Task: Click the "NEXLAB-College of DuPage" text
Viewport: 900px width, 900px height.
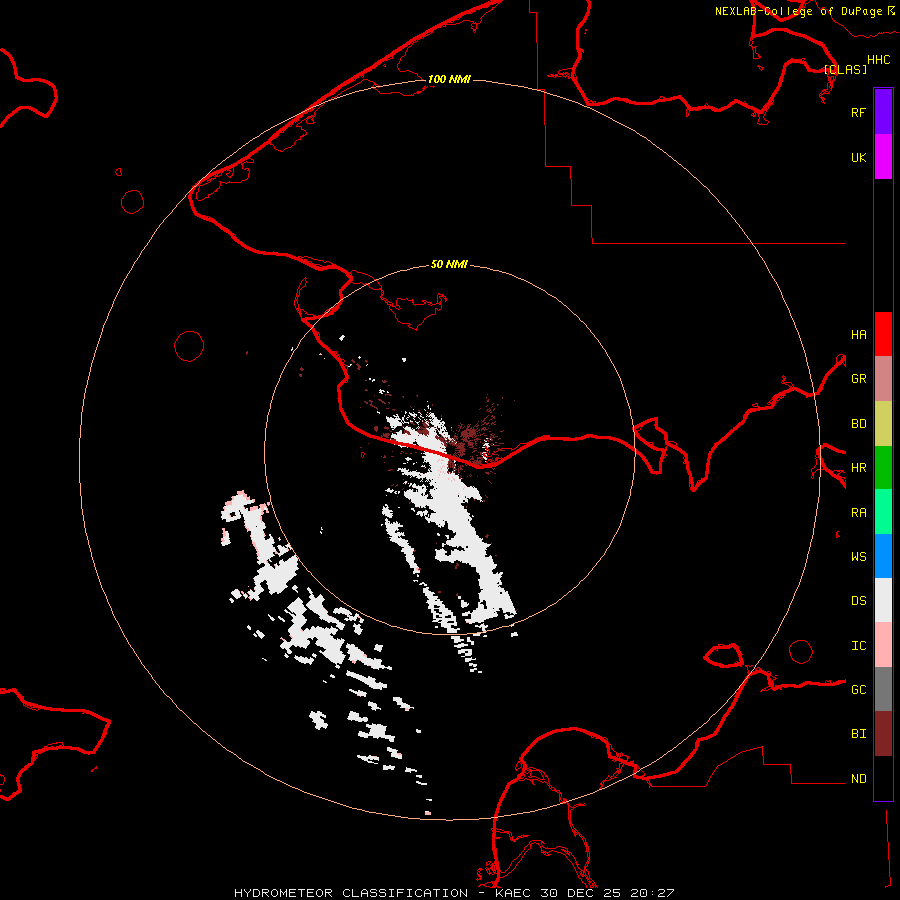Action: click(798, 11)
